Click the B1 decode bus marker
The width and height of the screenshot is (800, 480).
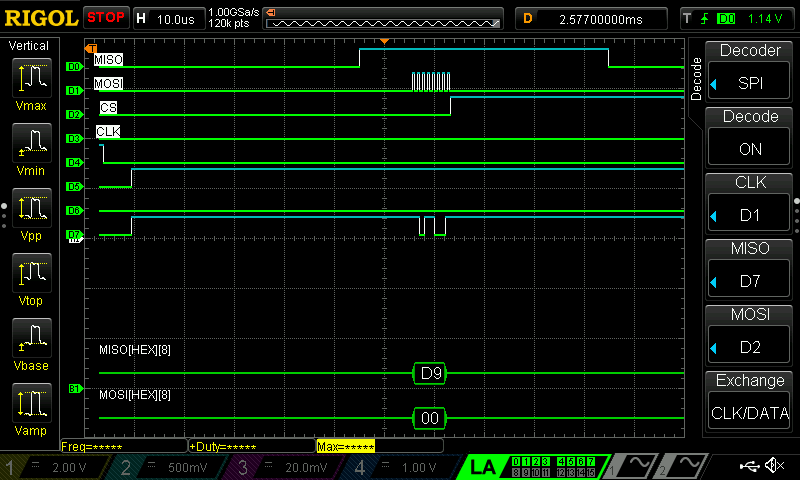[75, 389]
